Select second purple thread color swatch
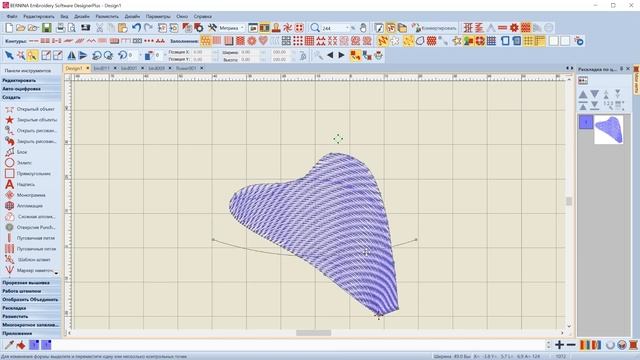 tap(46, 345)
